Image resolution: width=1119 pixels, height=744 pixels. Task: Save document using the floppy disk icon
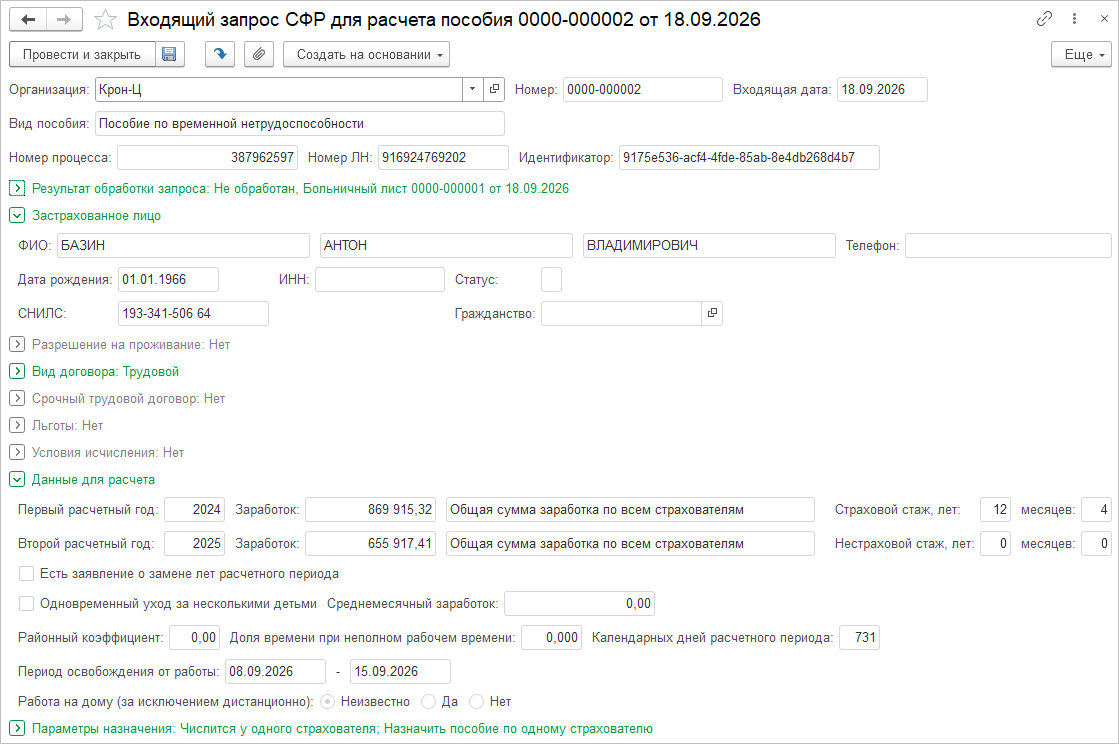tap(169, 54)
